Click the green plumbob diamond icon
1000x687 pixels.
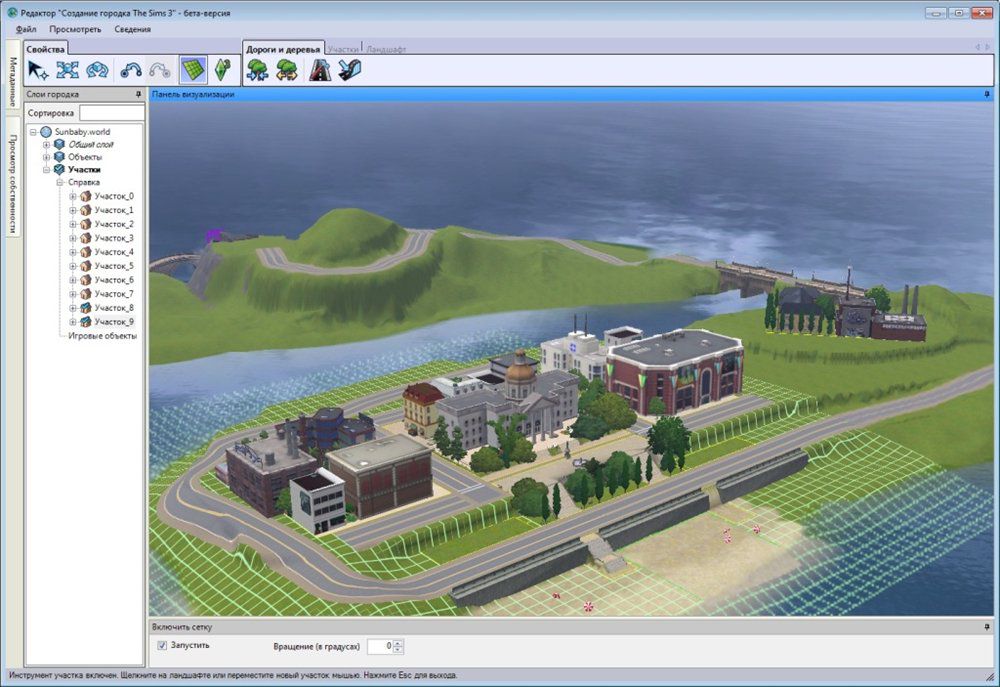pos(222,70)
